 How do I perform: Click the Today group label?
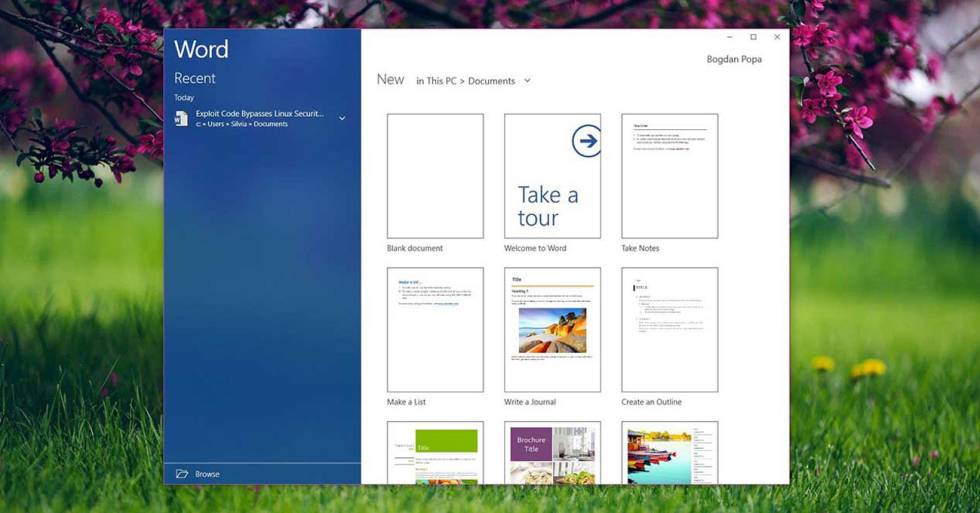click(184, 97)
